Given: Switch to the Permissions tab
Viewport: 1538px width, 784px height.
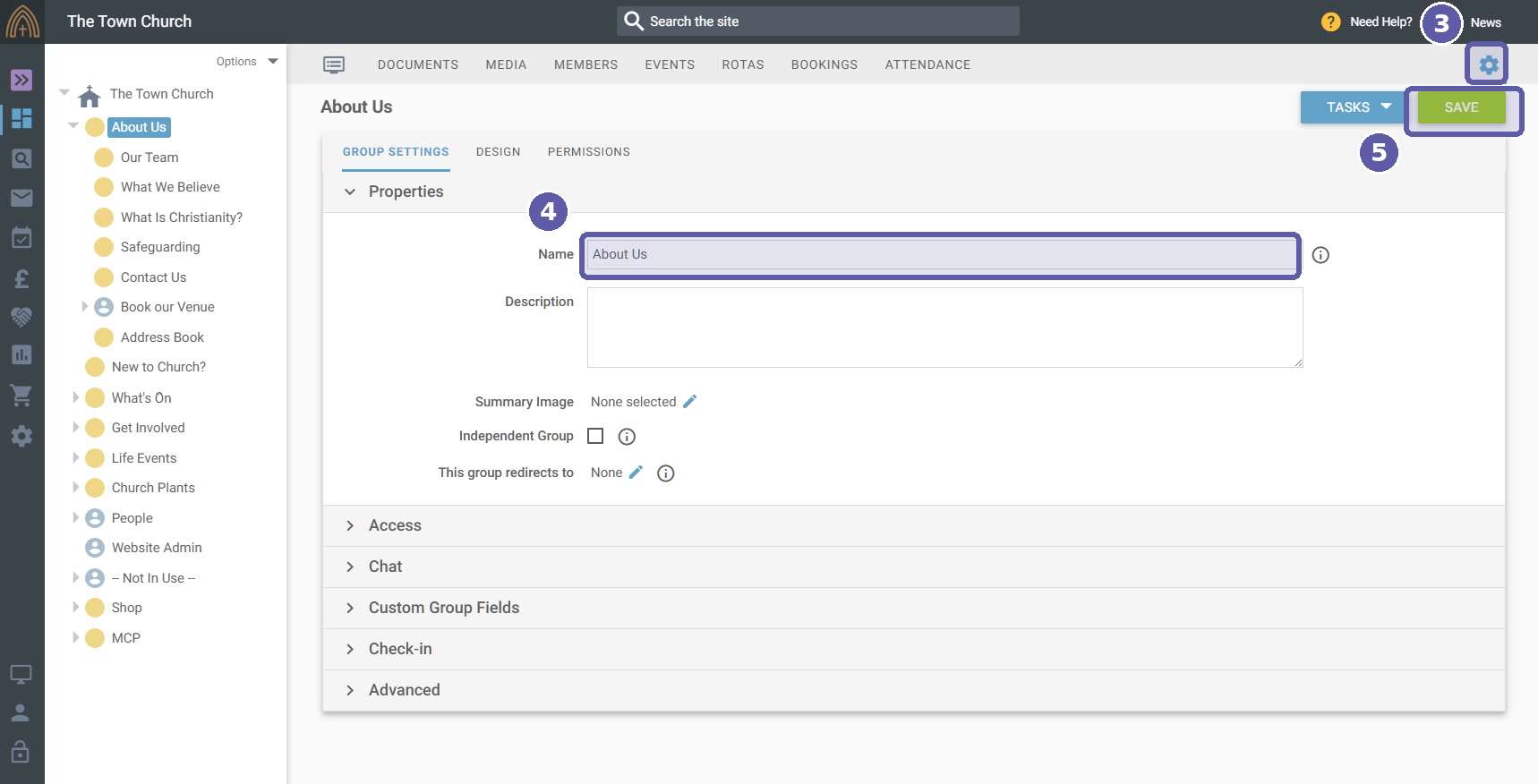Looking at the screenshot, I should pyautogui.click(x=589, y=152).
